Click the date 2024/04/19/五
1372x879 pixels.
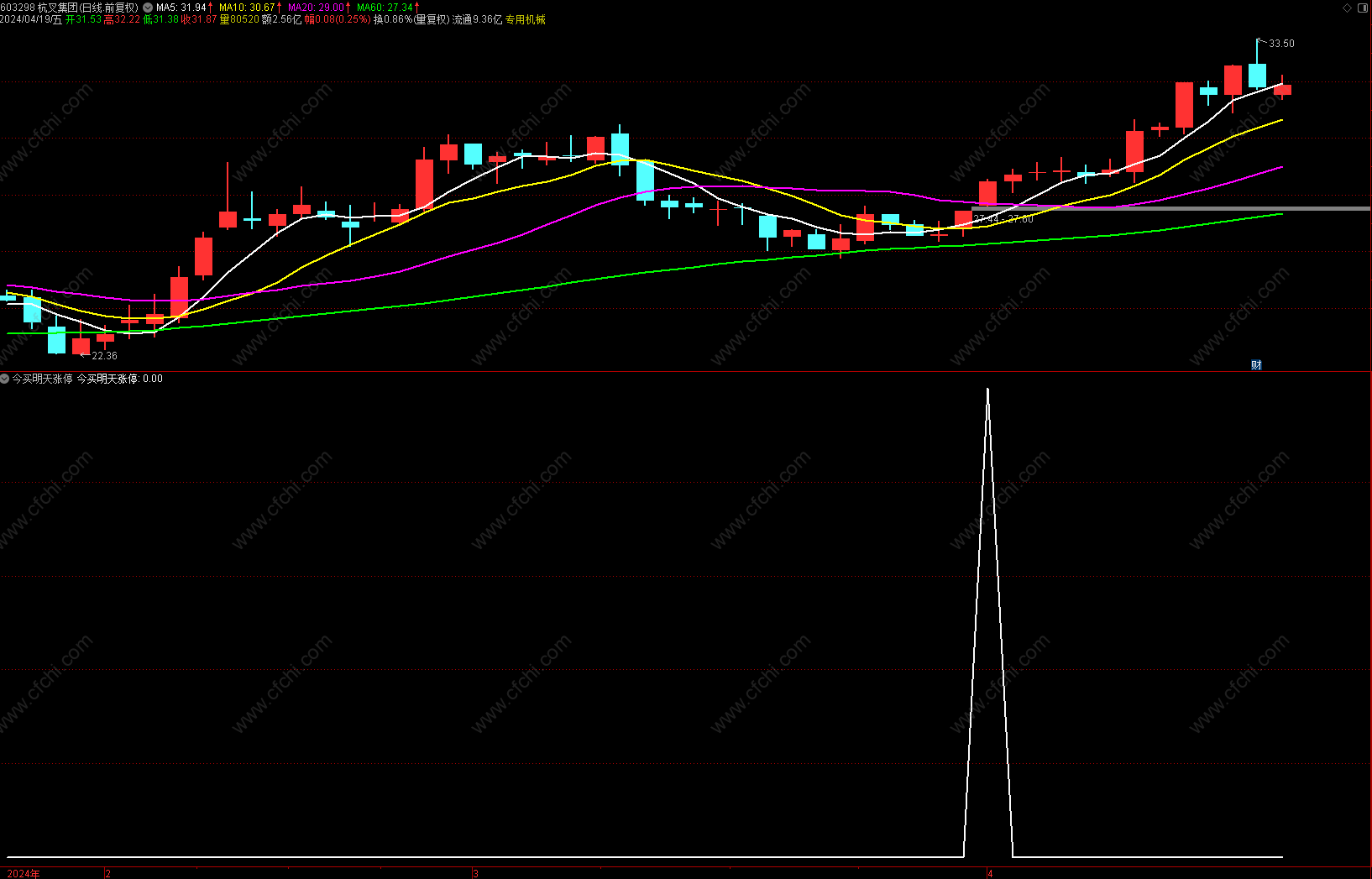click(31, 19)
